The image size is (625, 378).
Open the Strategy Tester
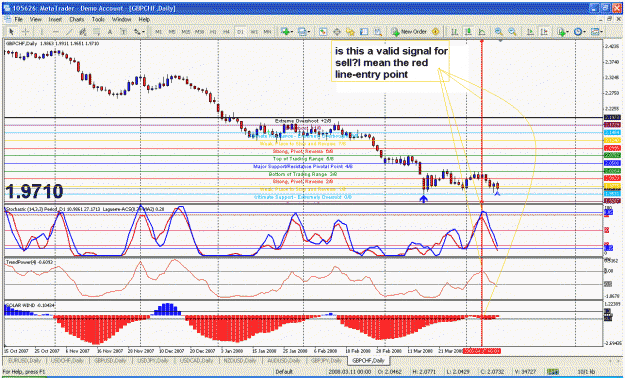378,32
